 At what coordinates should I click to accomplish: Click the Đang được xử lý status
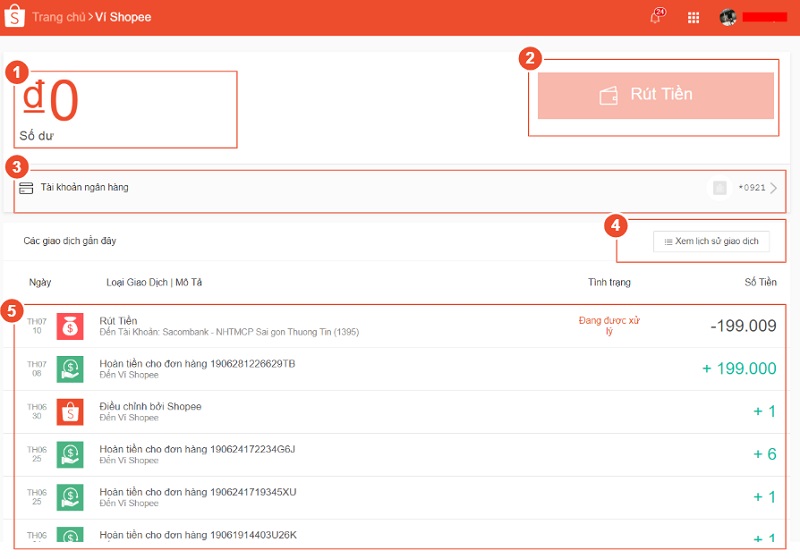[610, 326]
